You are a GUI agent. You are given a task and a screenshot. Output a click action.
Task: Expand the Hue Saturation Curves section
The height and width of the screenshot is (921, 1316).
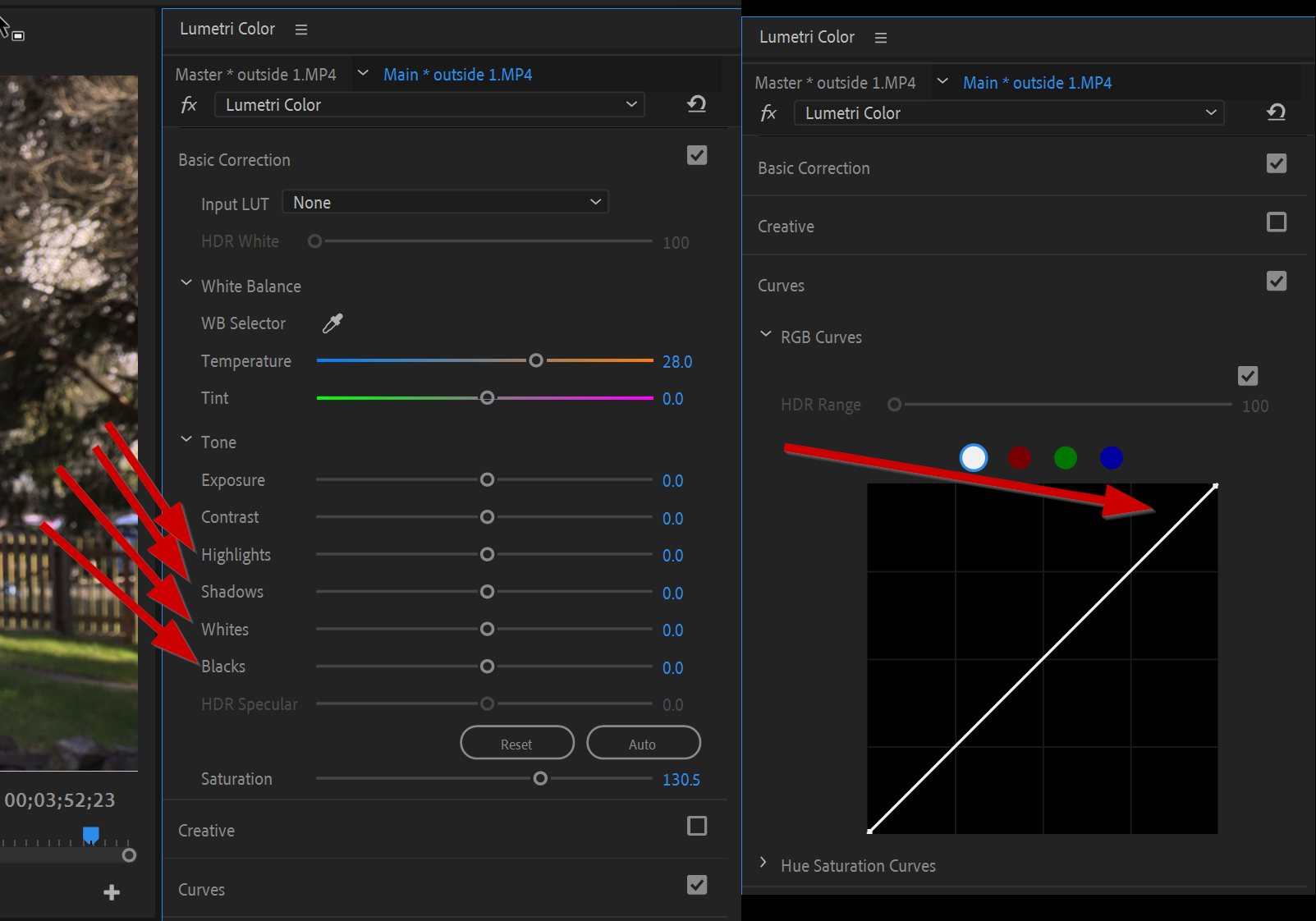[763, 863]
